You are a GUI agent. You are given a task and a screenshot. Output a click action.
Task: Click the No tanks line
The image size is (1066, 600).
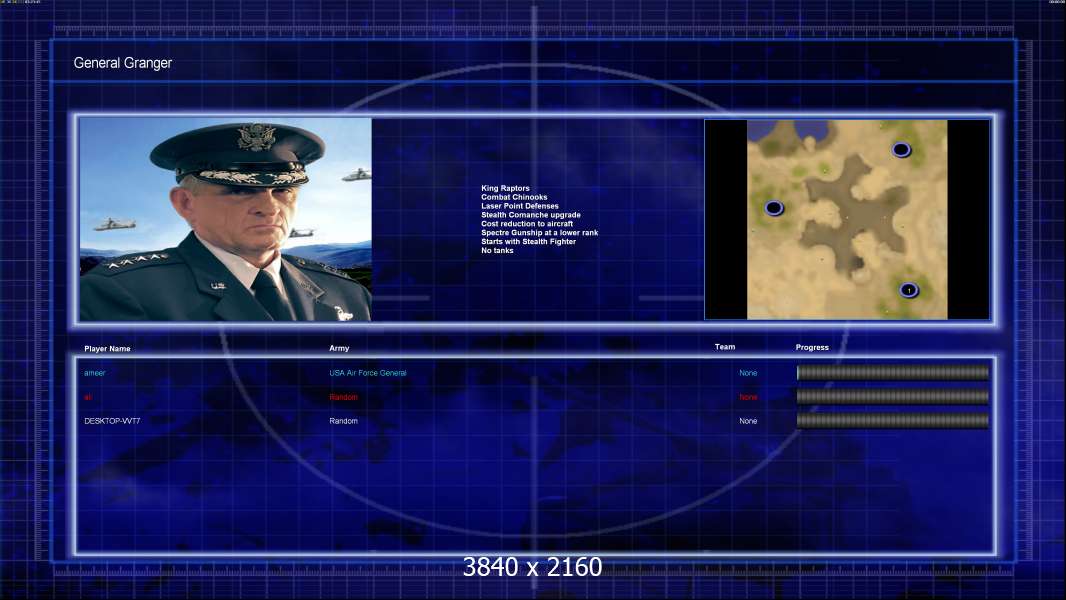pos(497,250)
